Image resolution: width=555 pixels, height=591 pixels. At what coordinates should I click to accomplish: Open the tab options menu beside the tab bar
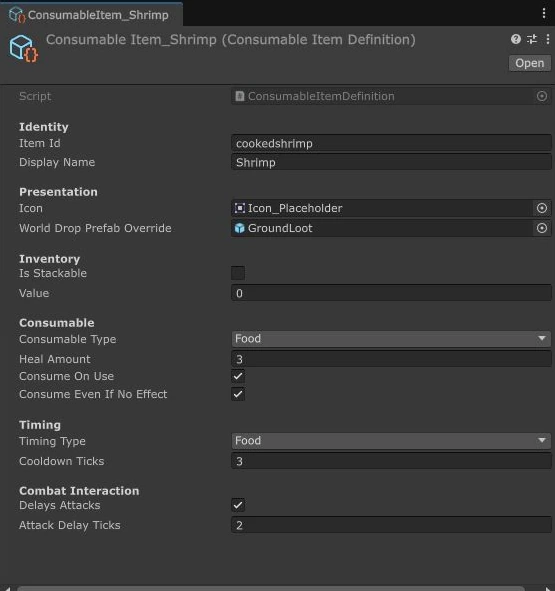tap(544, 13)
